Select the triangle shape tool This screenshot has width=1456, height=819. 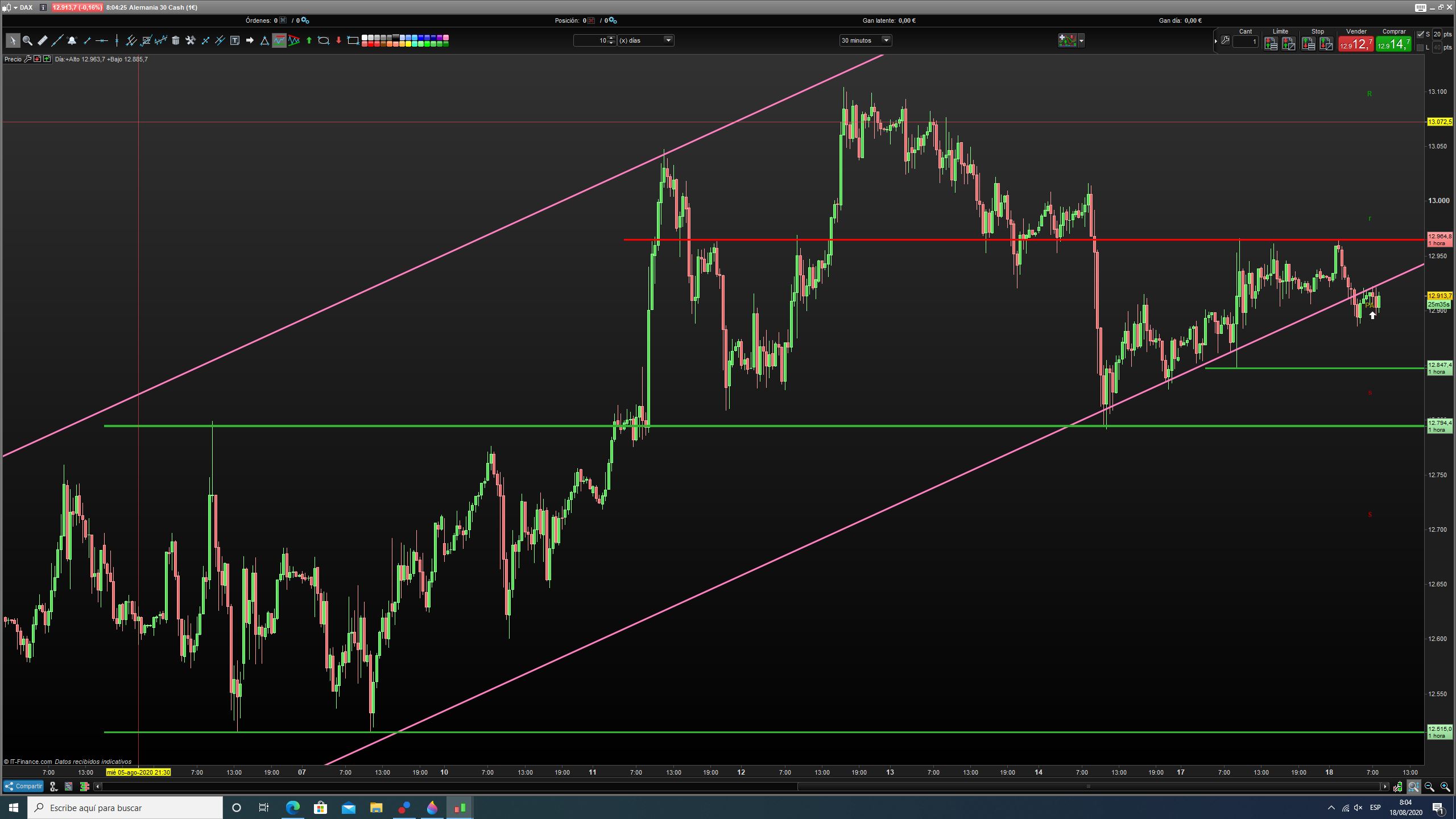pos(264,40)
